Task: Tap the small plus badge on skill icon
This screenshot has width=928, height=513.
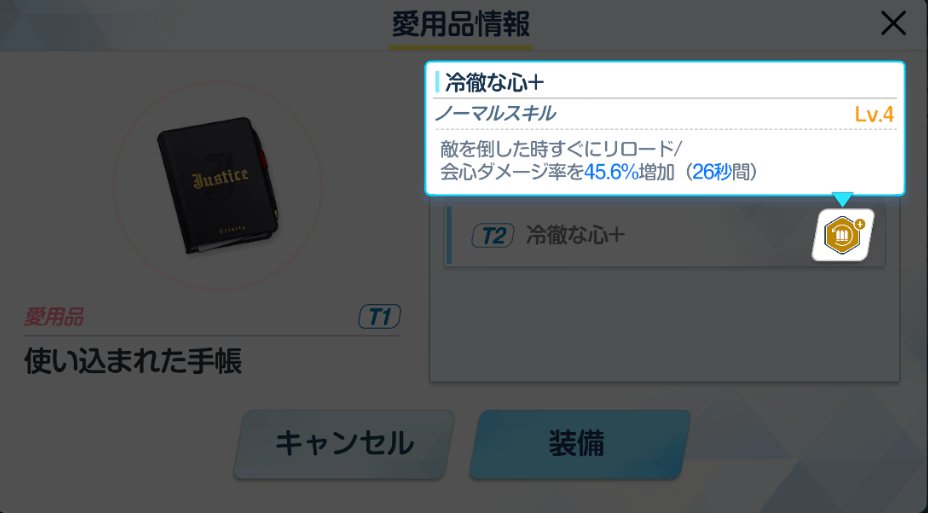Action: coord(860,224)
